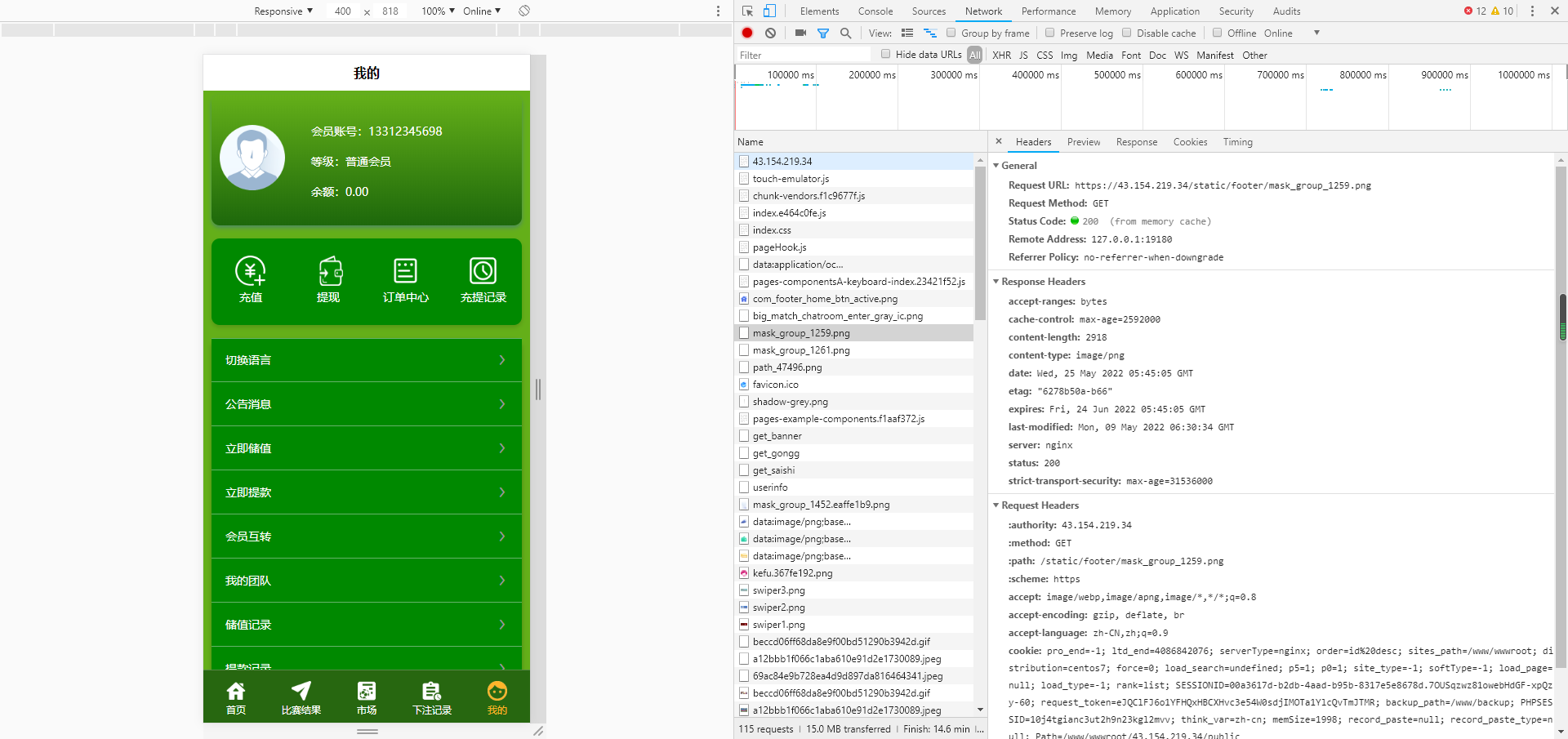
Task: Enable Preserve log checkbox
Action: 1050,33
